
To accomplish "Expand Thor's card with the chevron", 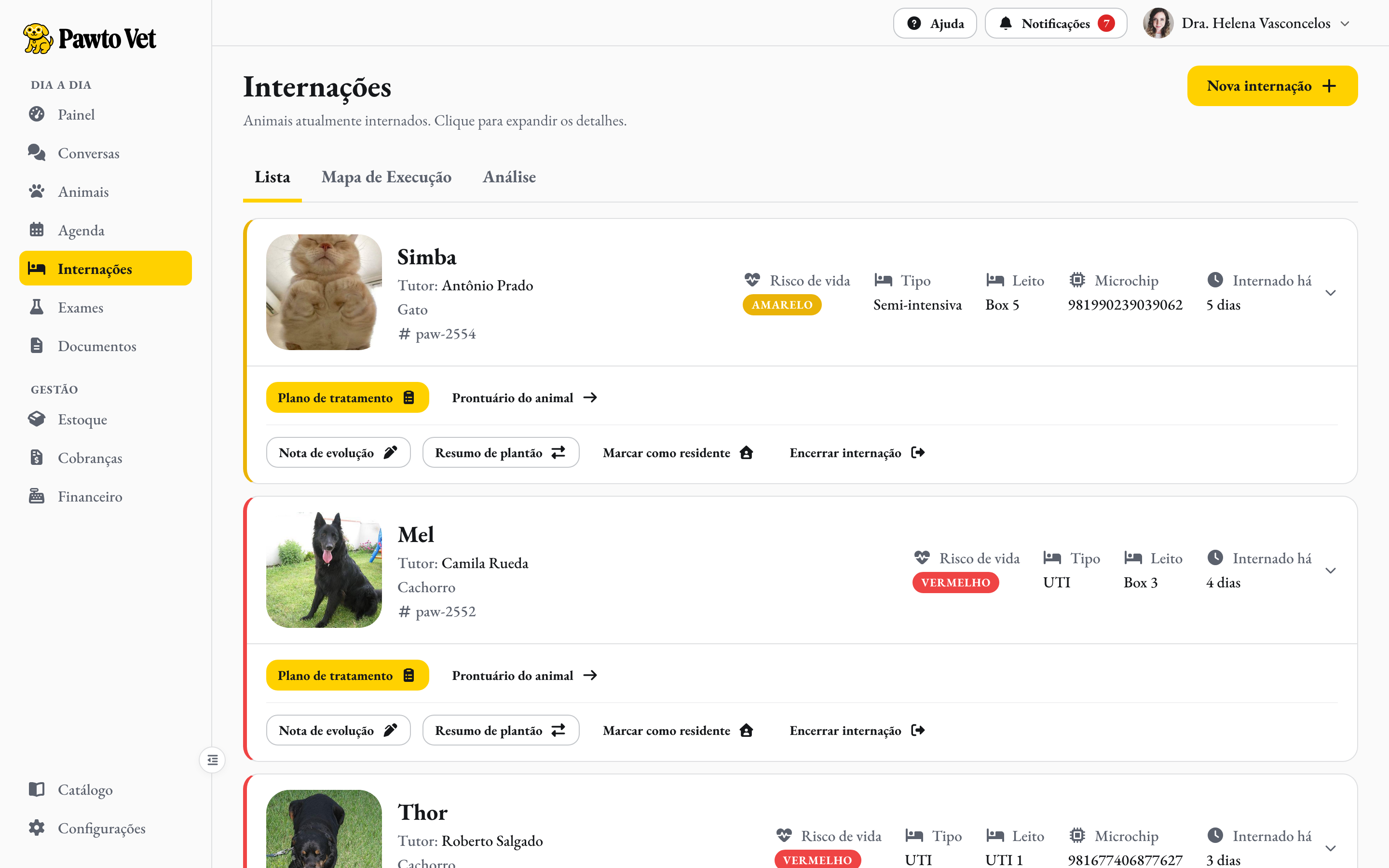I will pos(1331,848).
